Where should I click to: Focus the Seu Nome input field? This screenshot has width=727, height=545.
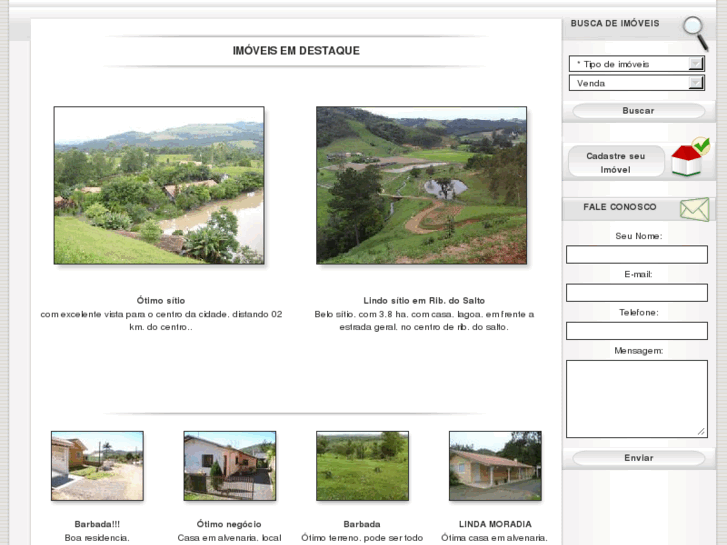click(637, 255)
